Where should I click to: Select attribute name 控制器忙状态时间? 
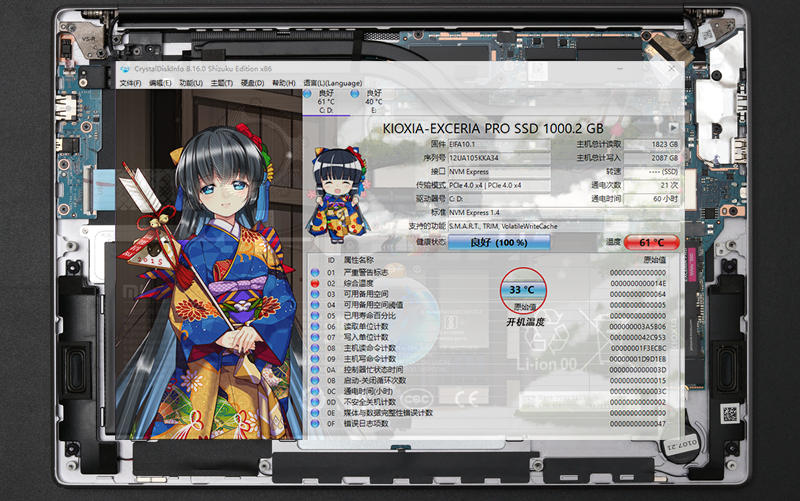(373, 369)
